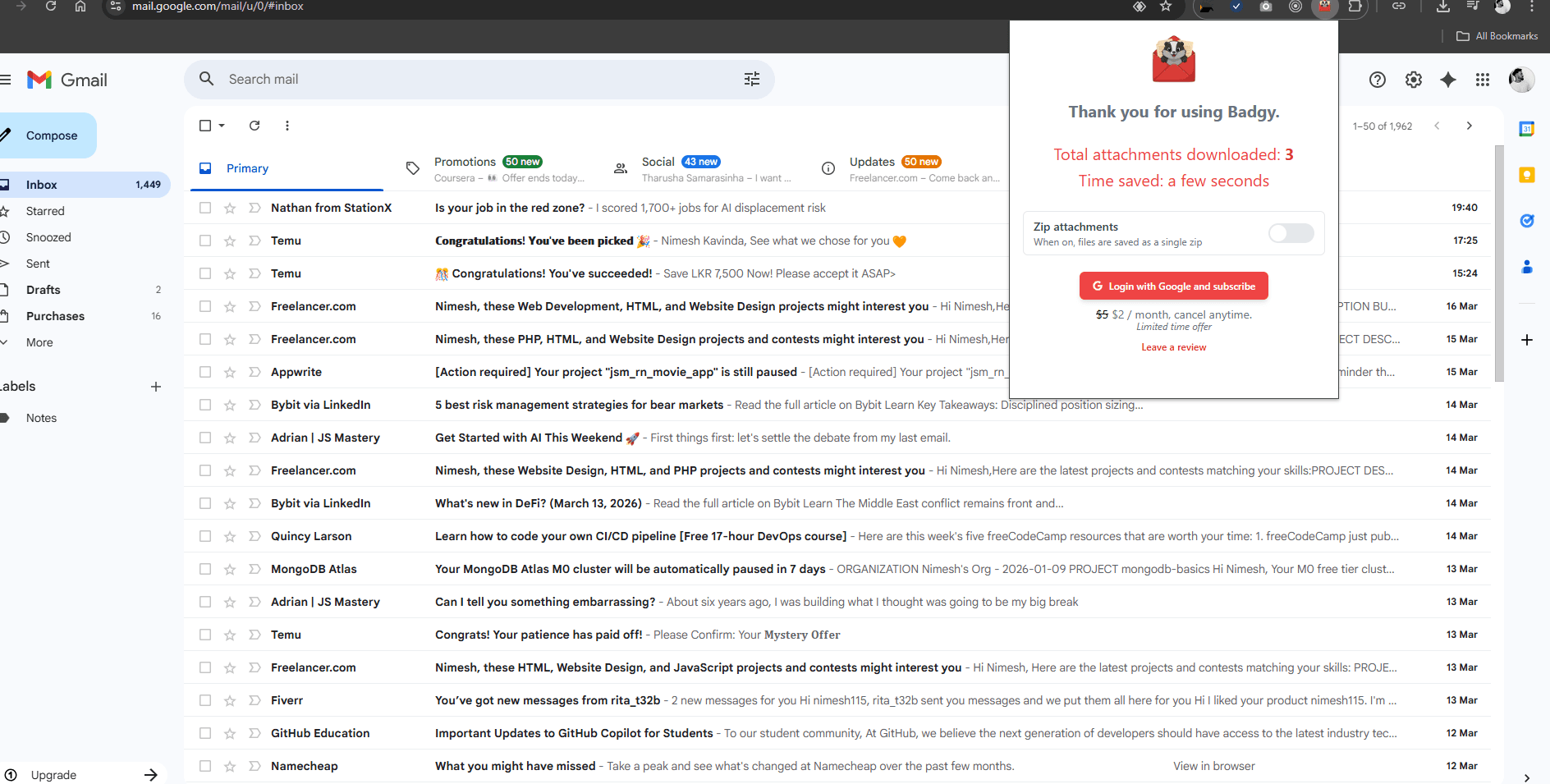
Task: Open select dropdown arrow beside select-all checkbox
Action: pyautogui.click(x=222, y=126)
